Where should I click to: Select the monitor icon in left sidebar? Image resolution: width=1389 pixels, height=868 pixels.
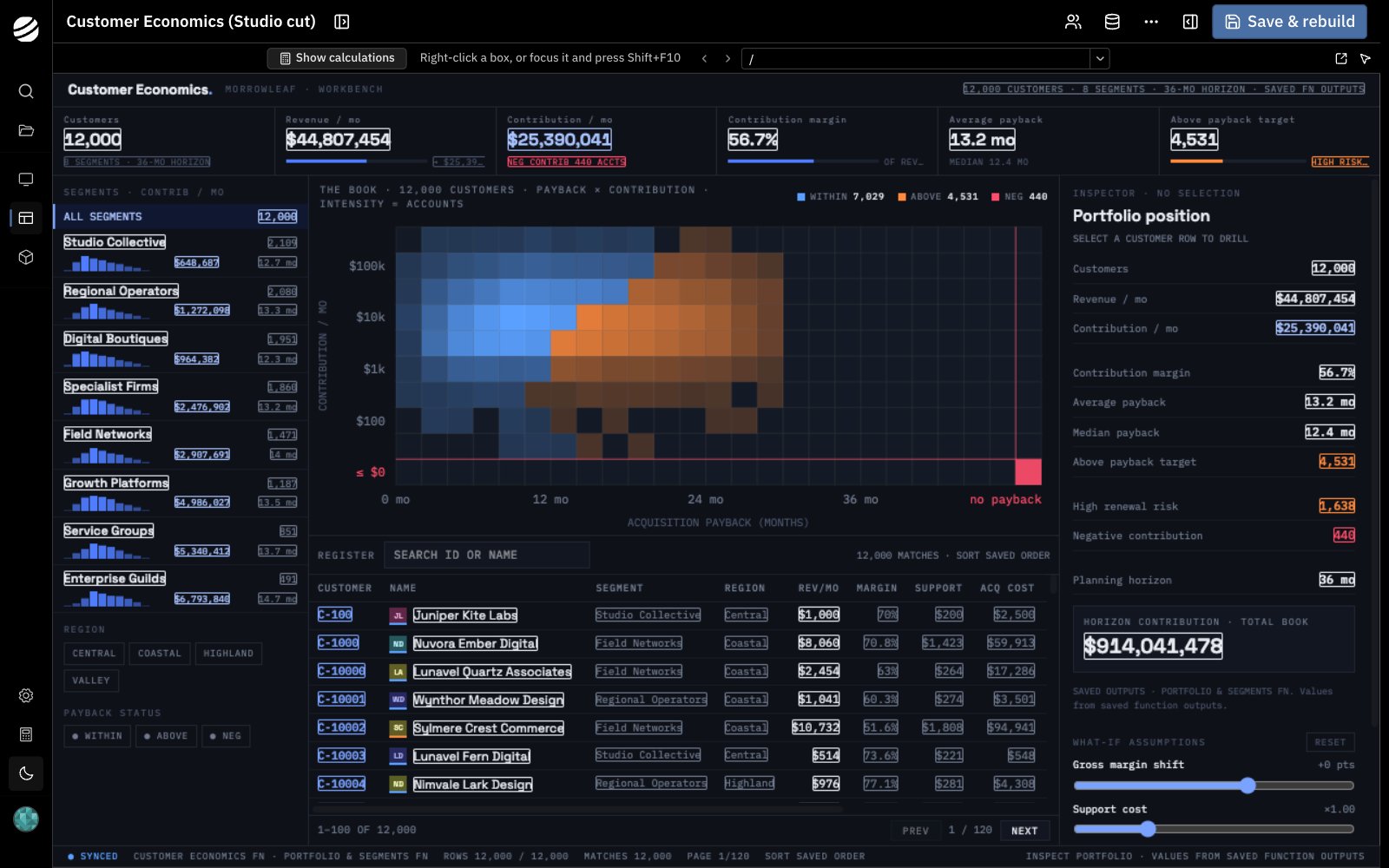(26, 179)
